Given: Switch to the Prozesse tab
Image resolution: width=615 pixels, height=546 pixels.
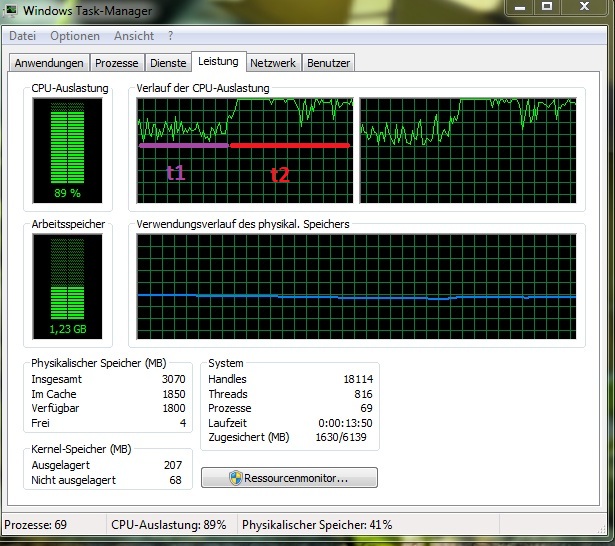Looking at the screenshot, I should [117, 63].
